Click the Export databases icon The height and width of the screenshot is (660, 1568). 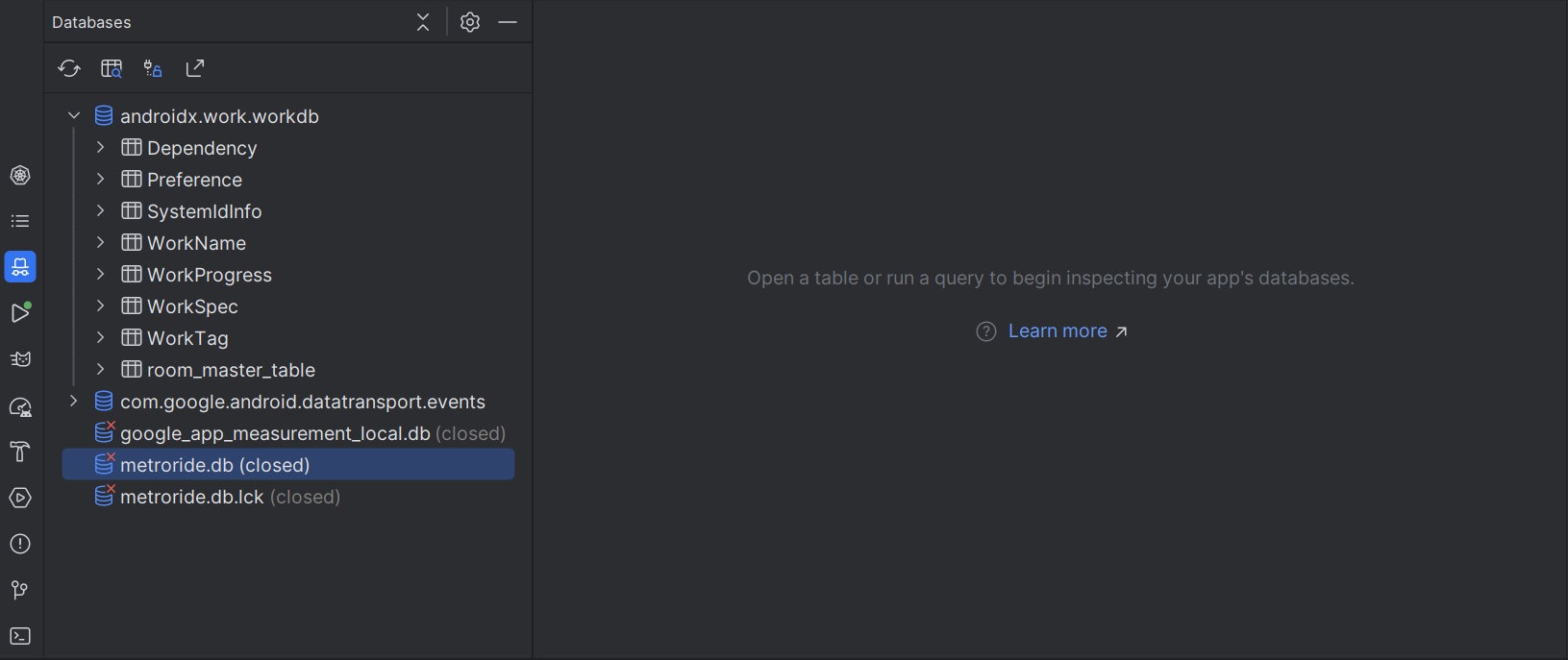(195, 68)
